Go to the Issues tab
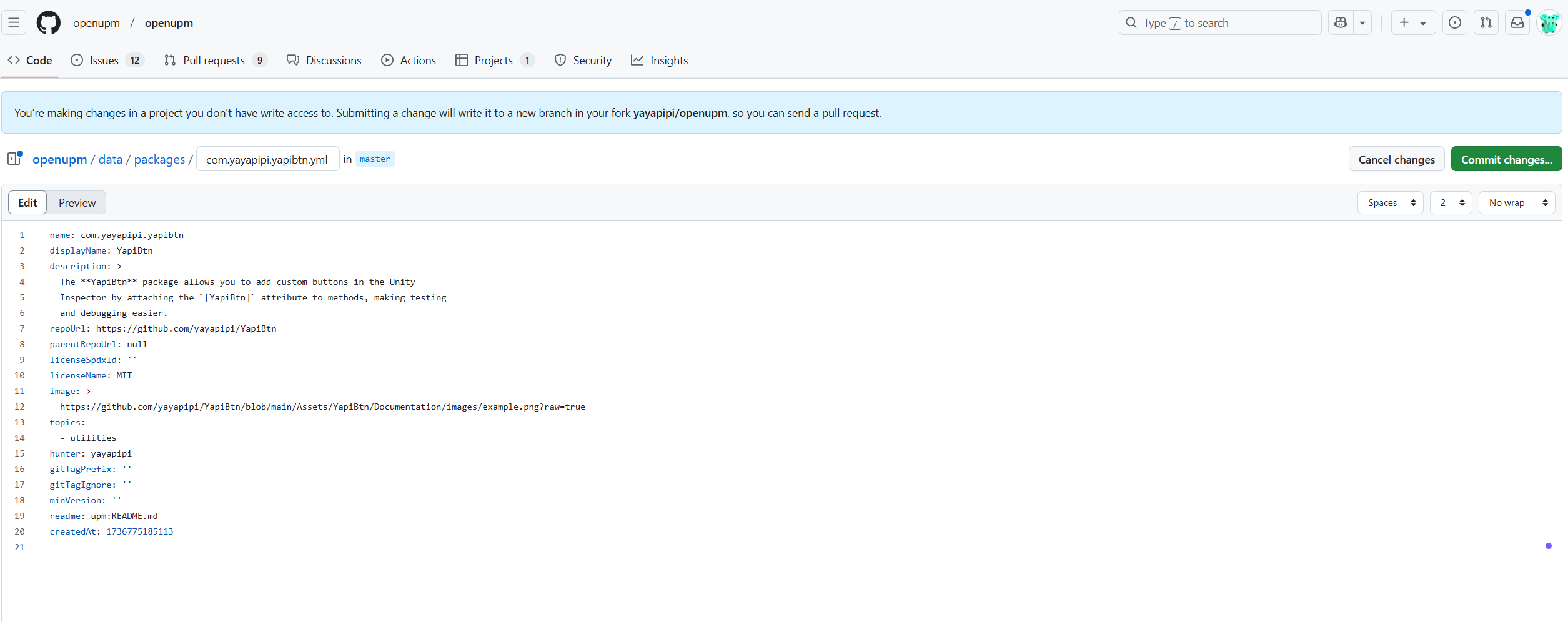Screen dimensions: 1568x622 click(x=104, y=61)
